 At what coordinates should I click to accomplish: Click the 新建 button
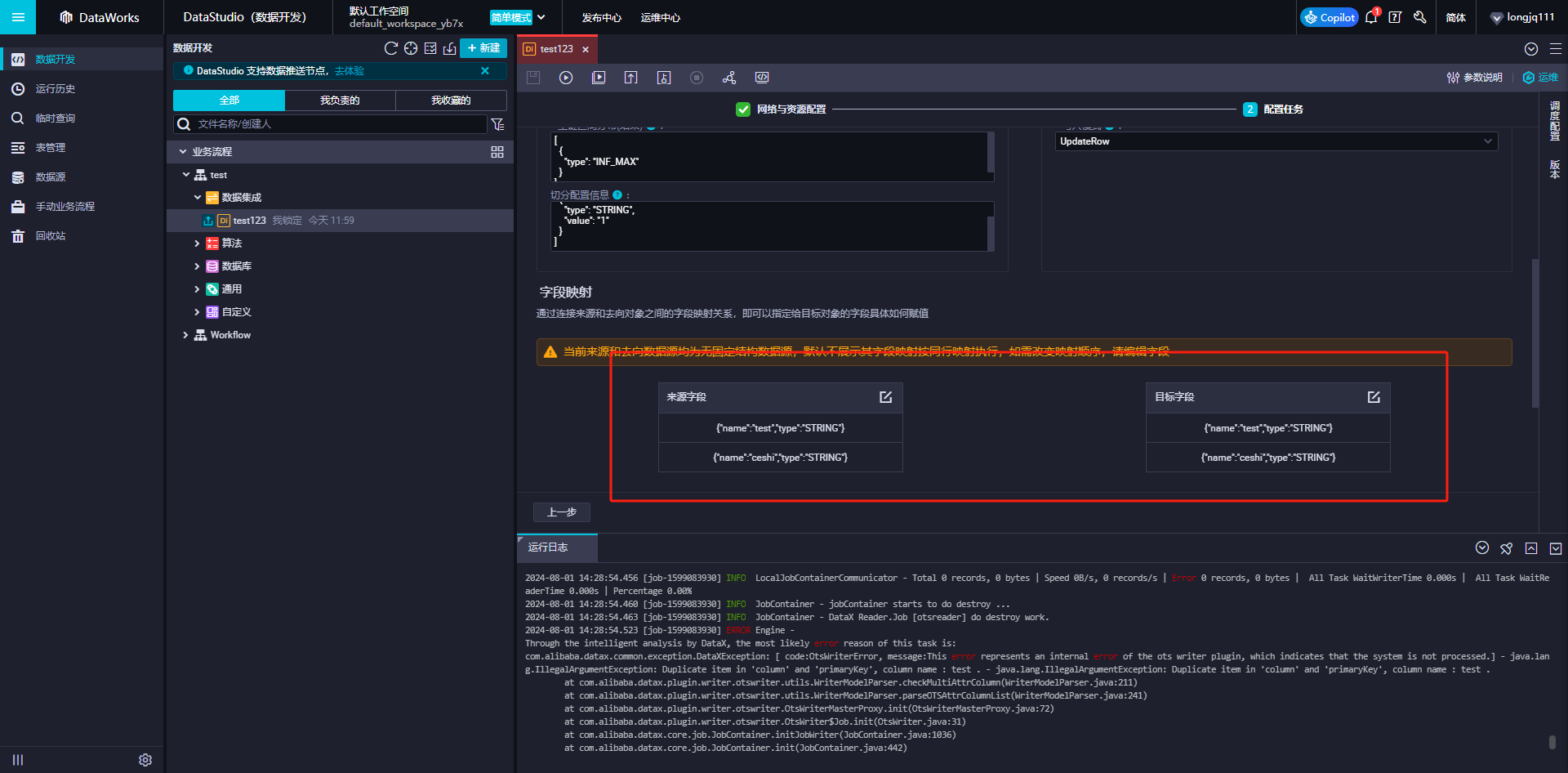tap(483, 48)
